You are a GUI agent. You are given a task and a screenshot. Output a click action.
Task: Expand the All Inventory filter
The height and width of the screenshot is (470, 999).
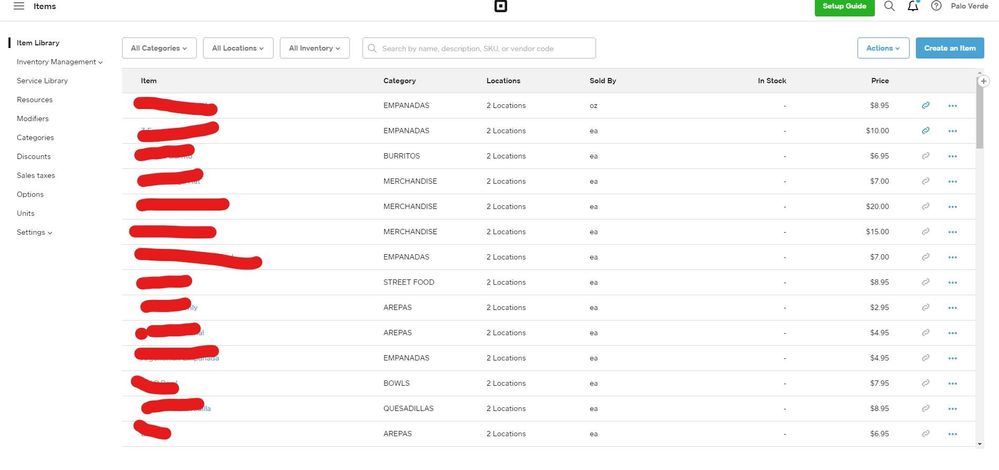coord(314,48)
